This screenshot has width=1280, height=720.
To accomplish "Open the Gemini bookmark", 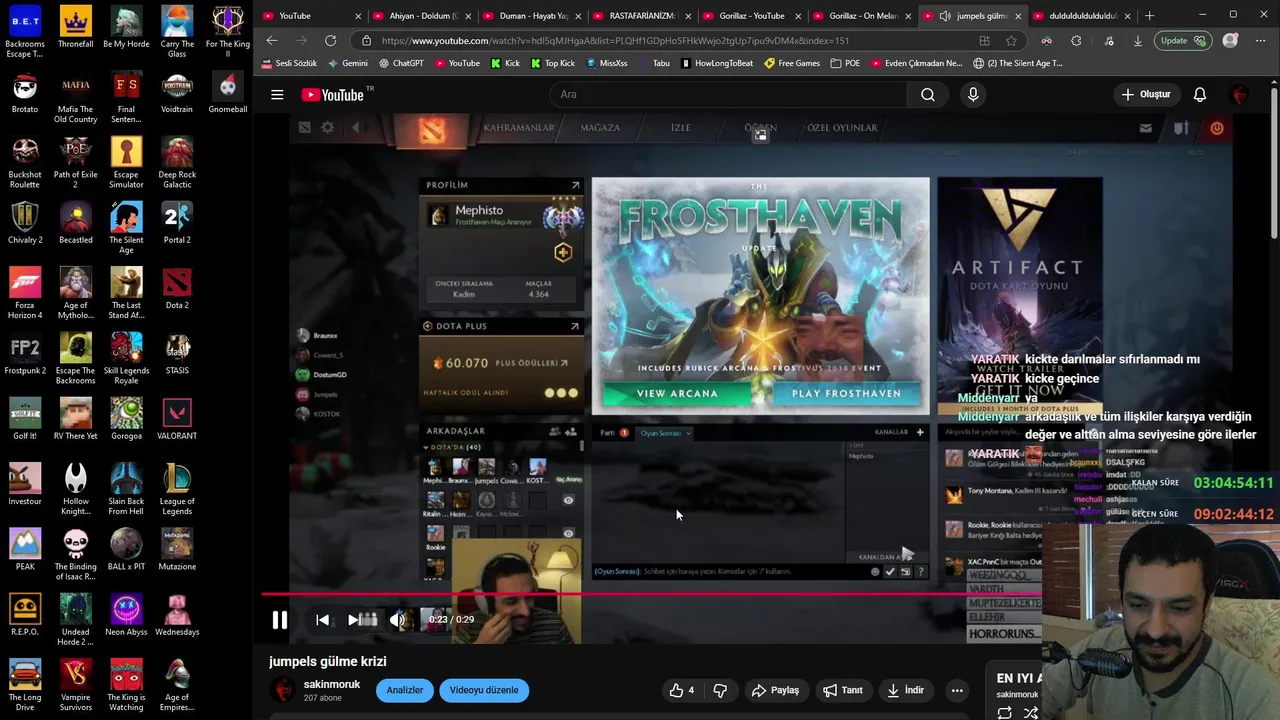I will click(x=347, y=63).
